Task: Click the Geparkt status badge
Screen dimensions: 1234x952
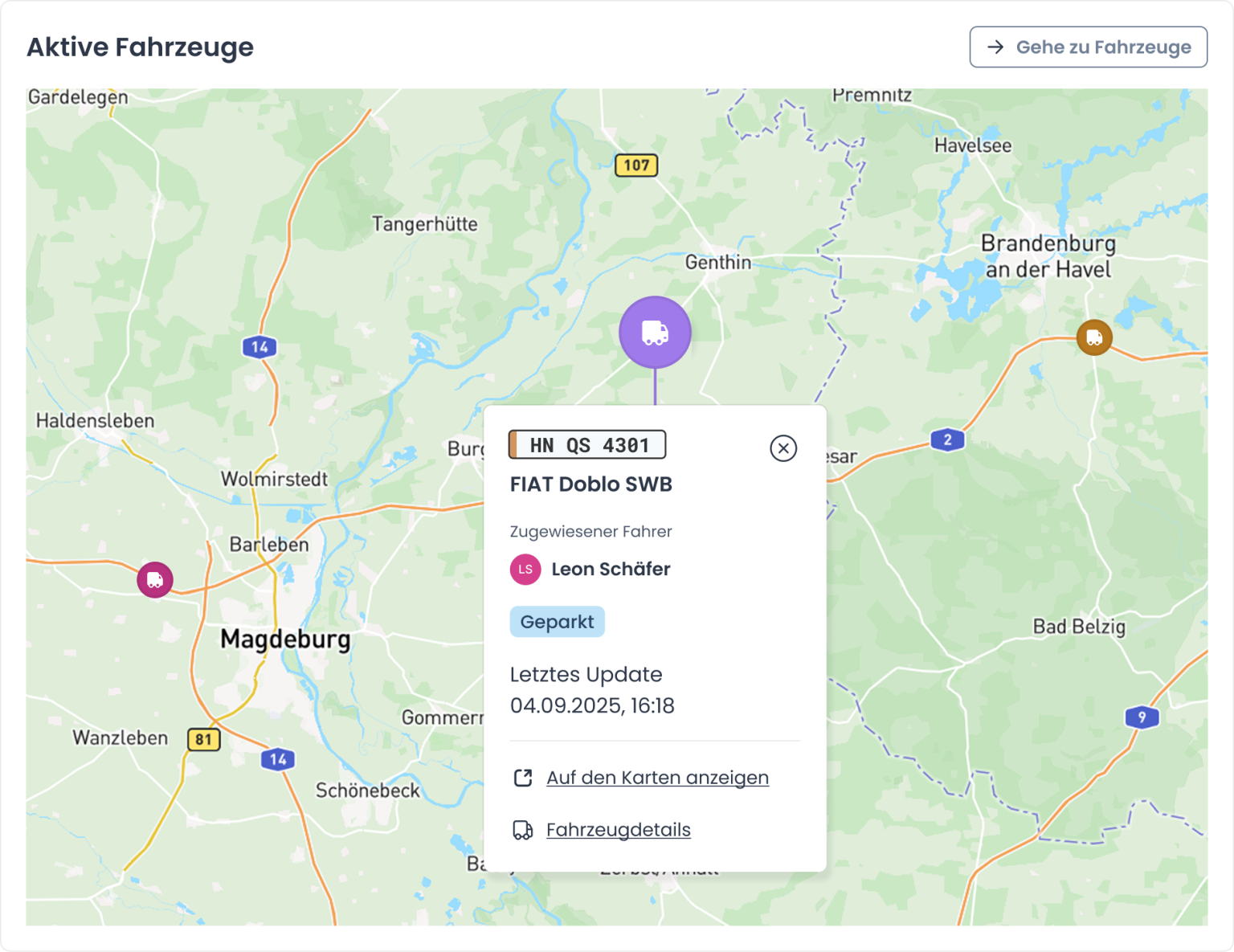Action: coord(557,622)
